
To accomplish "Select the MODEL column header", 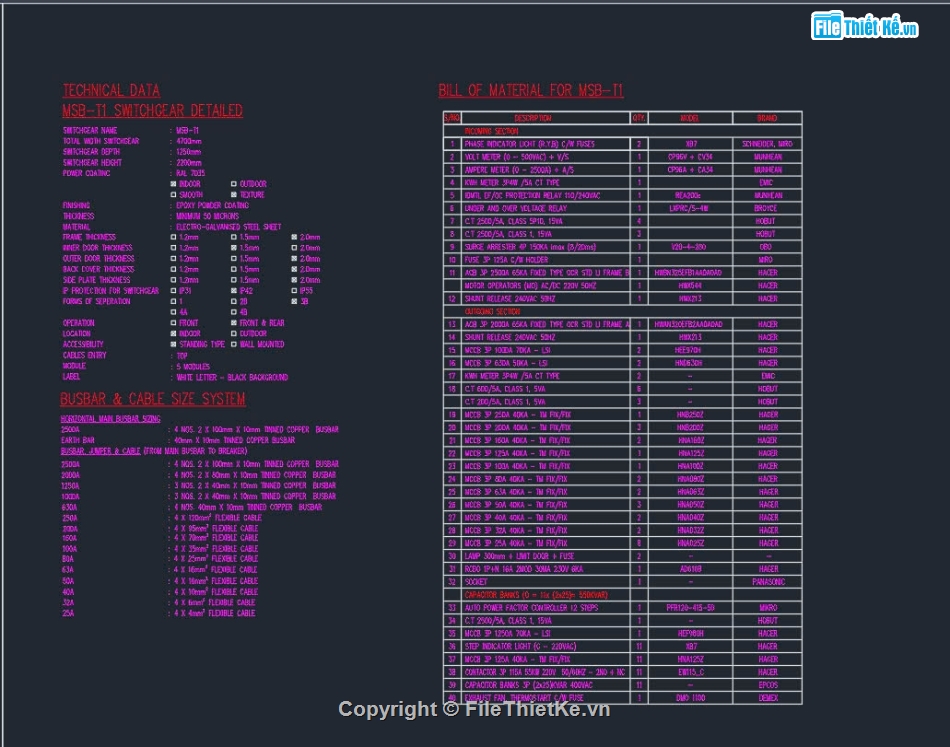I will click(689, 118).
